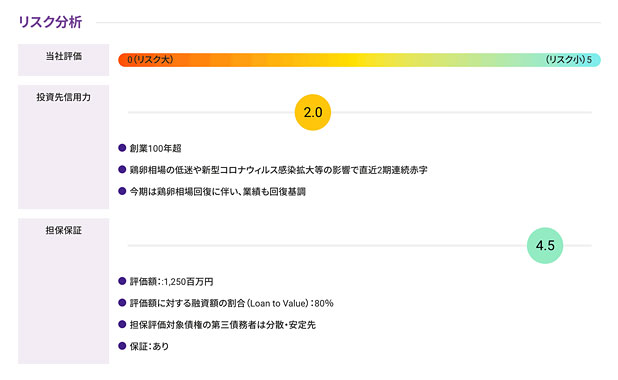Click the green 4.5 score circle
This screenshot has width=618, height=380.
545,246
